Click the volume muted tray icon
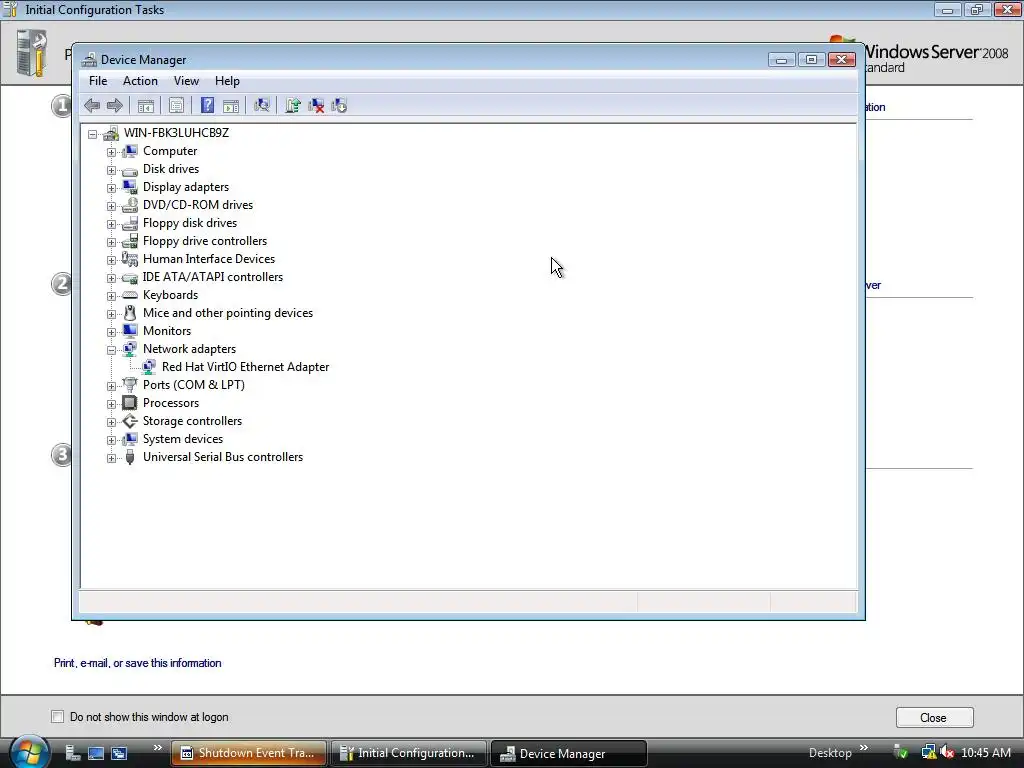1024x768 pixels. (948, 753)
